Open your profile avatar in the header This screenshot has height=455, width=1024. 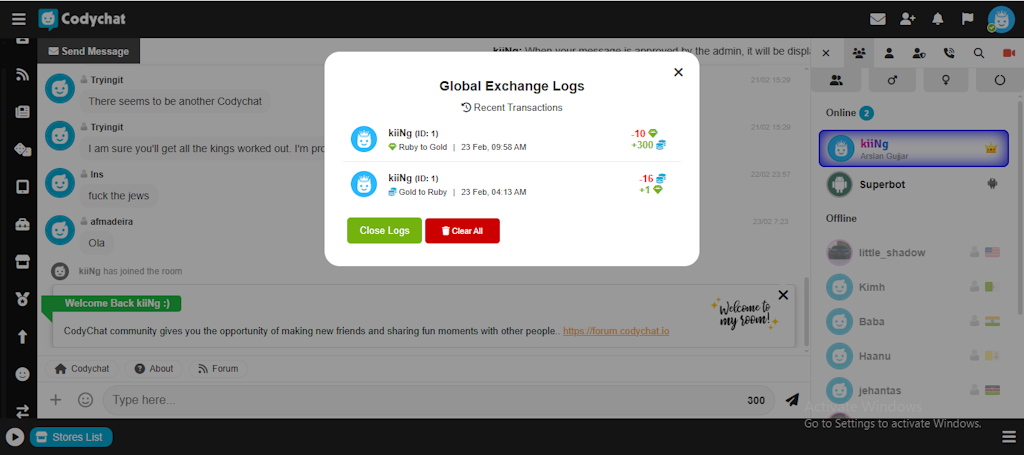point(1000,20)
